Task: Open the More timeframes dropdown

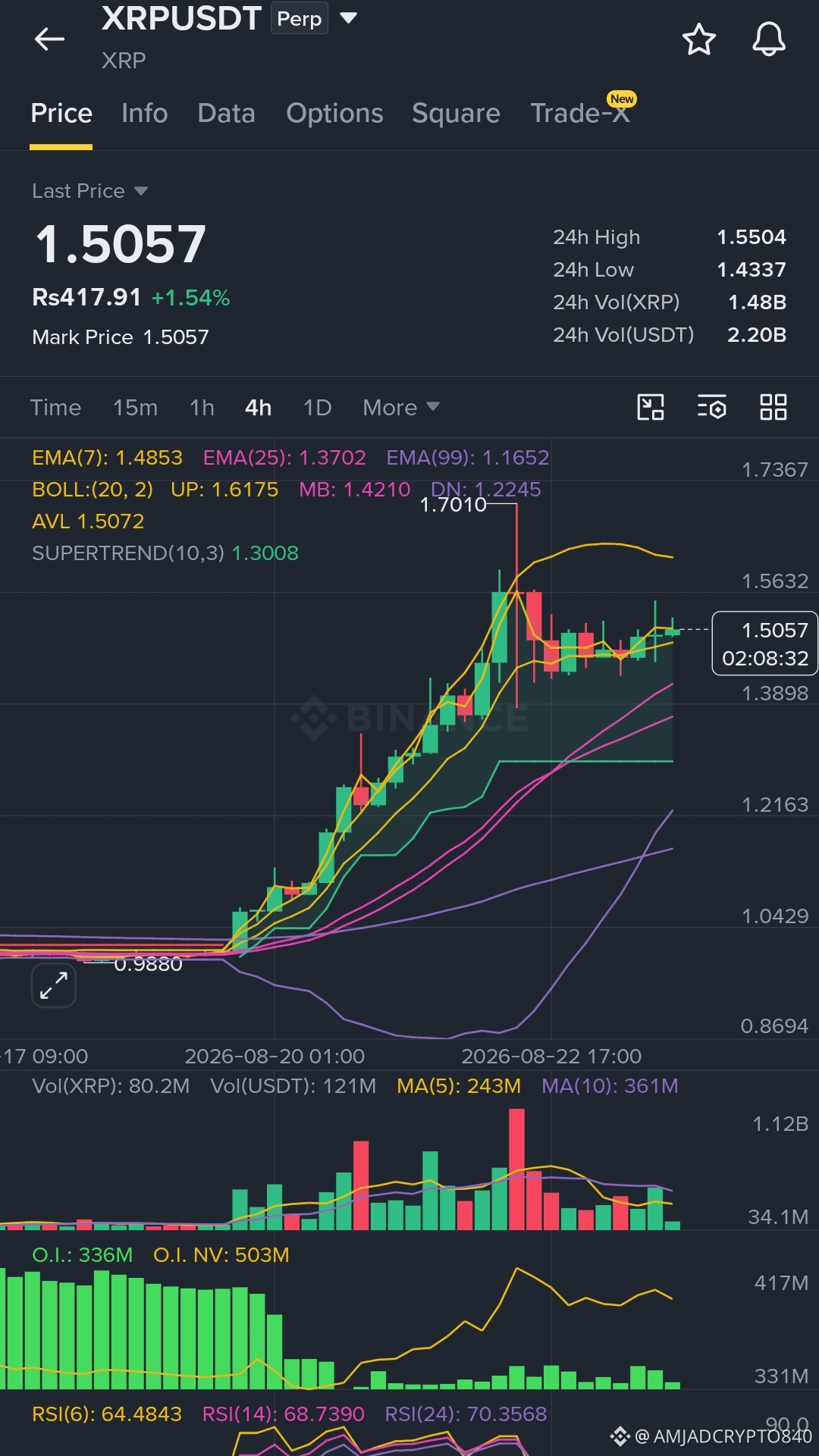Action: point(401,408)
